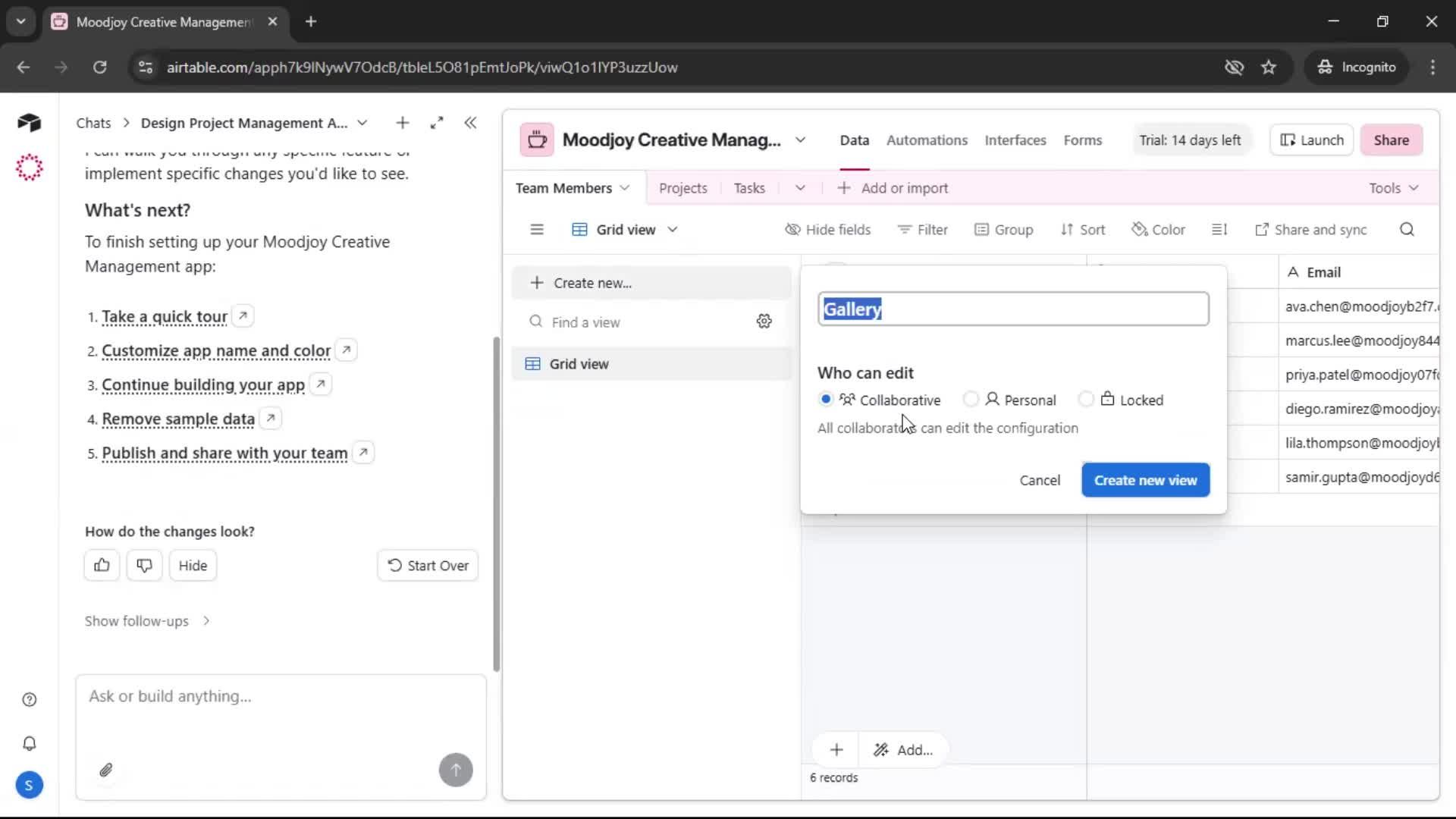Open the Projects table tab
This screenshot has width=1456, height=819.
[x=682, y=188]
